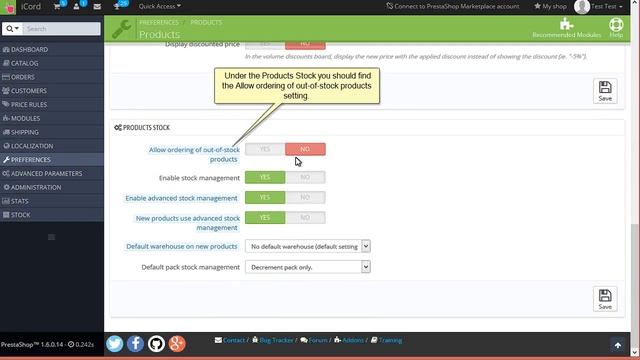Open the shopping cart orders icon
The height and width of the screenshot is (360, 640).
58,7
